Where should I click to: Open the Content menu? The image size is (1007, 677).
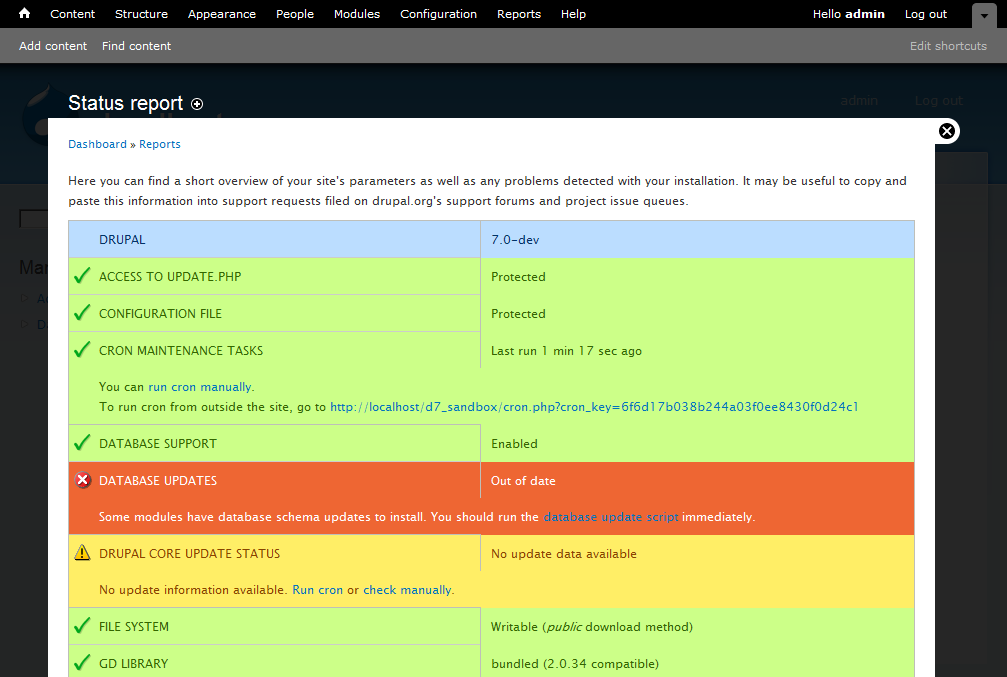pos(73,14)
